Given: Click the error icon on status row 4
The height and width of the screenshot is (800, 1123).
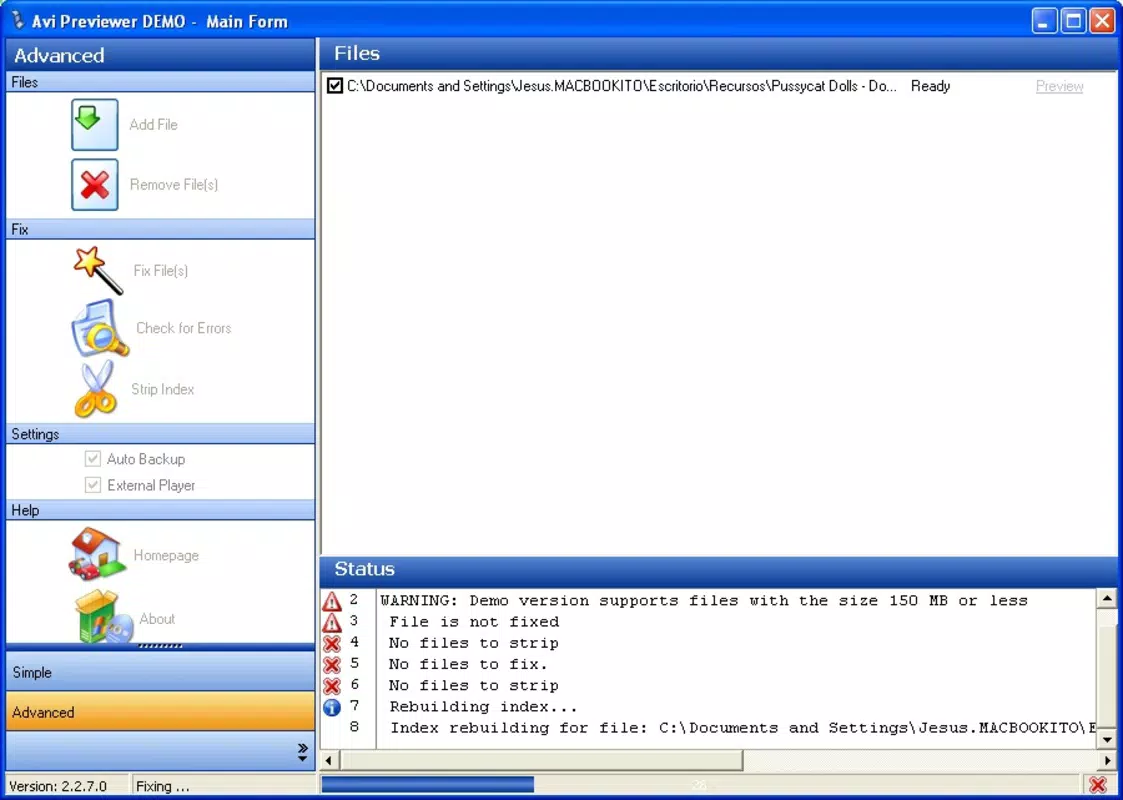Looking at the screenshot, I should click(332, 643).
